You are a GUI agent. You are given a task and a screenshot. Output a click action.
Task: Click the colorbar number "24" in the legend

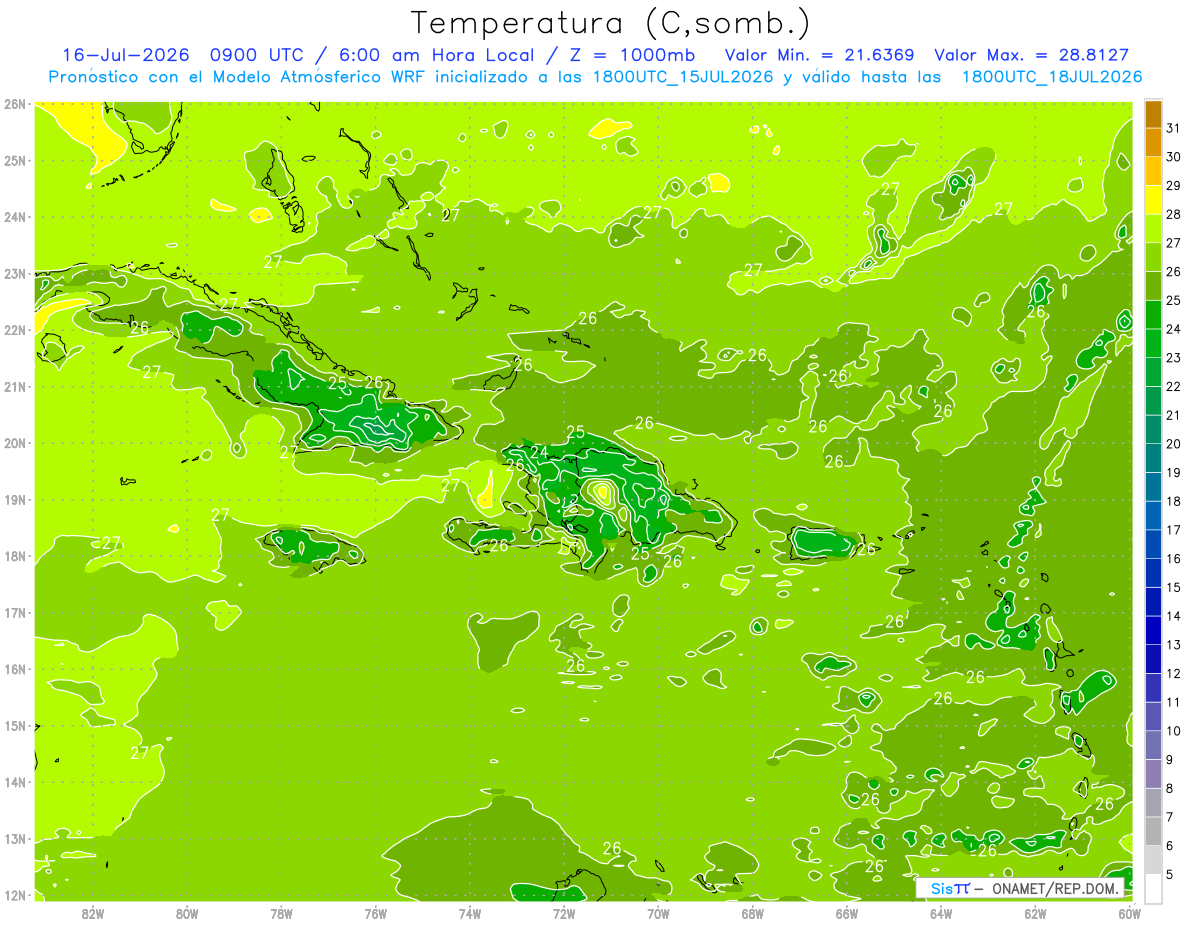(1174, 328)
